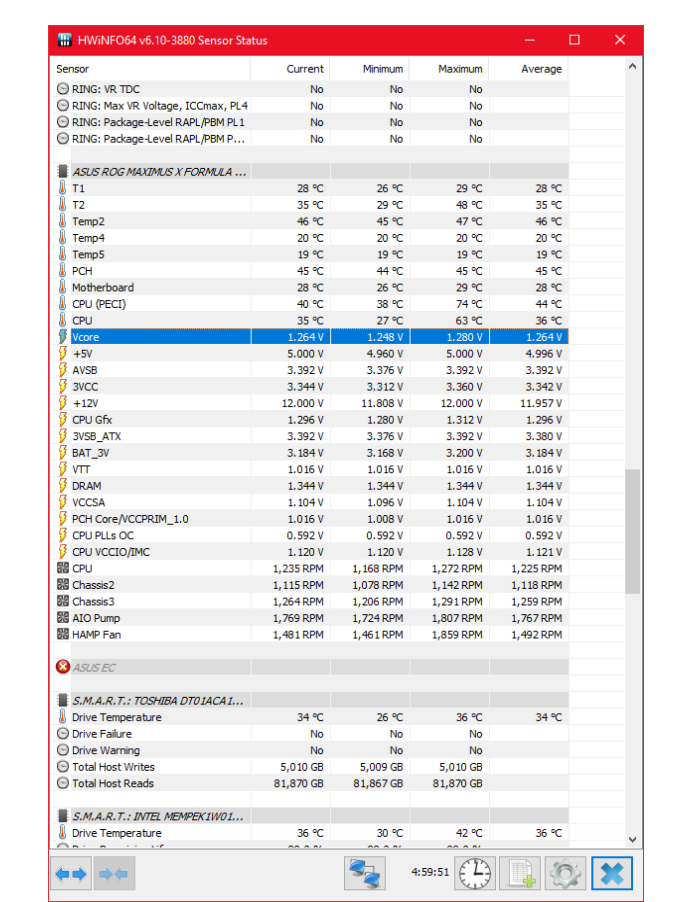Open the network remote monitoring icon

tap(365, 874)
